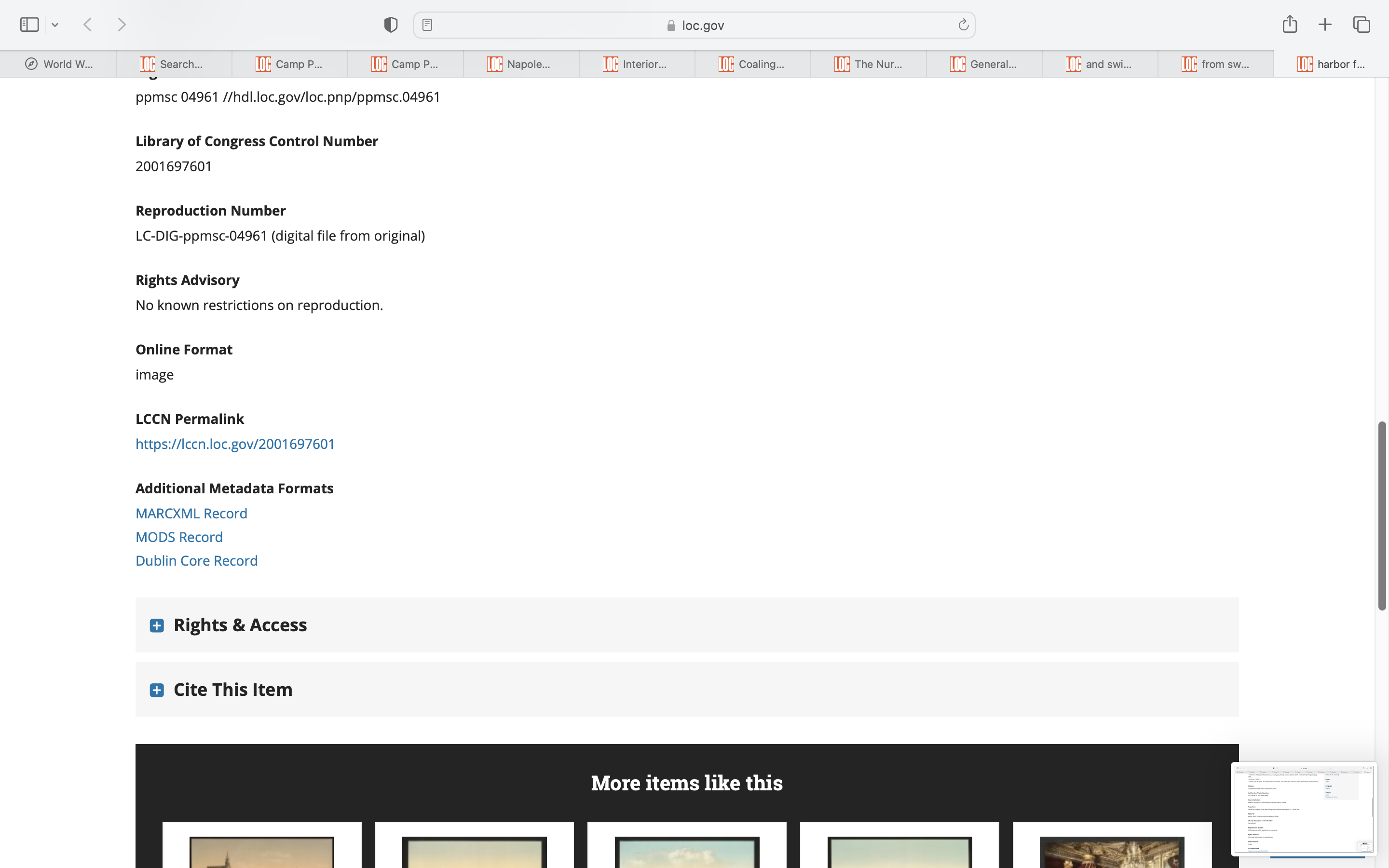Open the sidebar options dropdown chevron
Viewport: 1389px width, 868px height.
click(55, 25)
